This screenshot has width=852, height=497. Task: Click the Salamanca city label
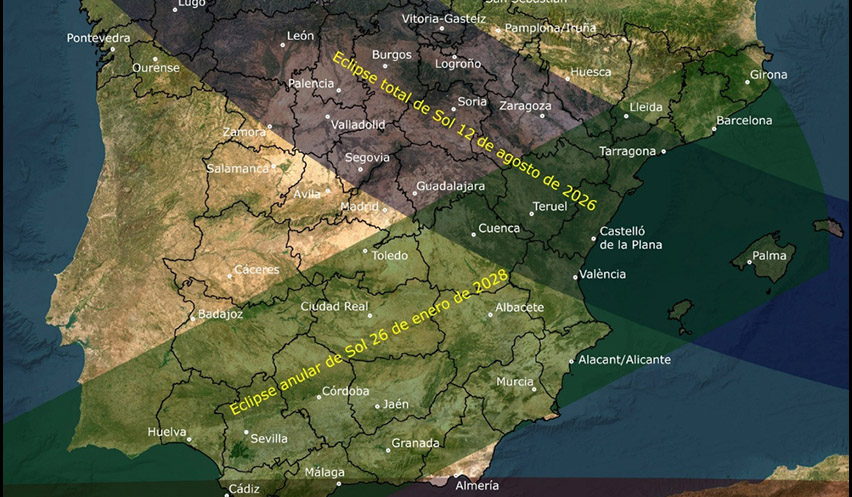237,169
